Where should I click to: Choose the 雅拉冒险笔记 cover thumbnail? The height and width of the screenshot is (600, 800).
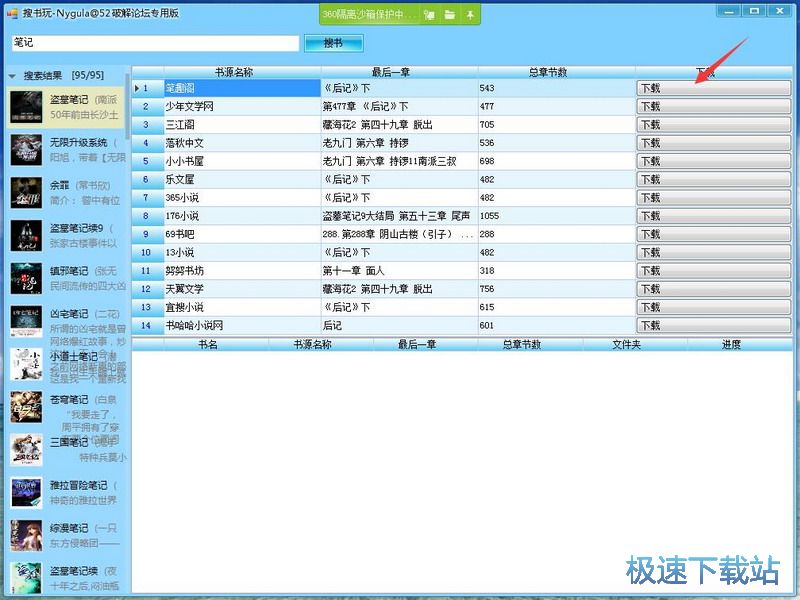coord(26,492)
